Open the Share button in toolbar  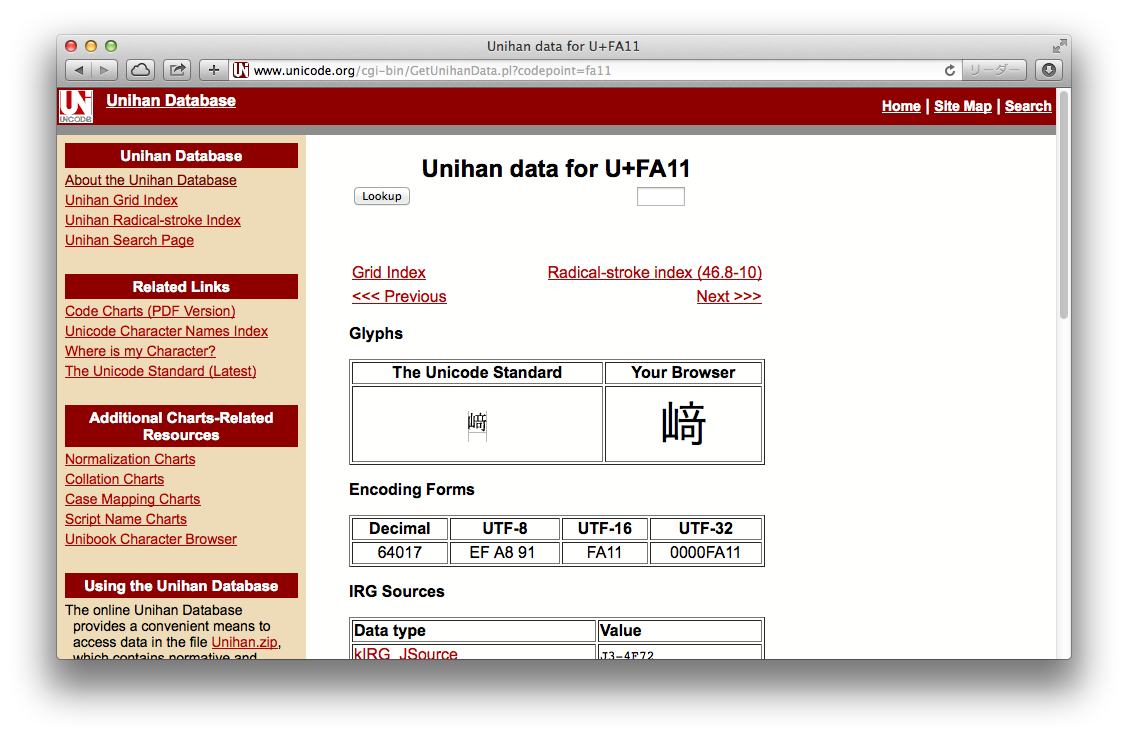(x=177, y=70)
